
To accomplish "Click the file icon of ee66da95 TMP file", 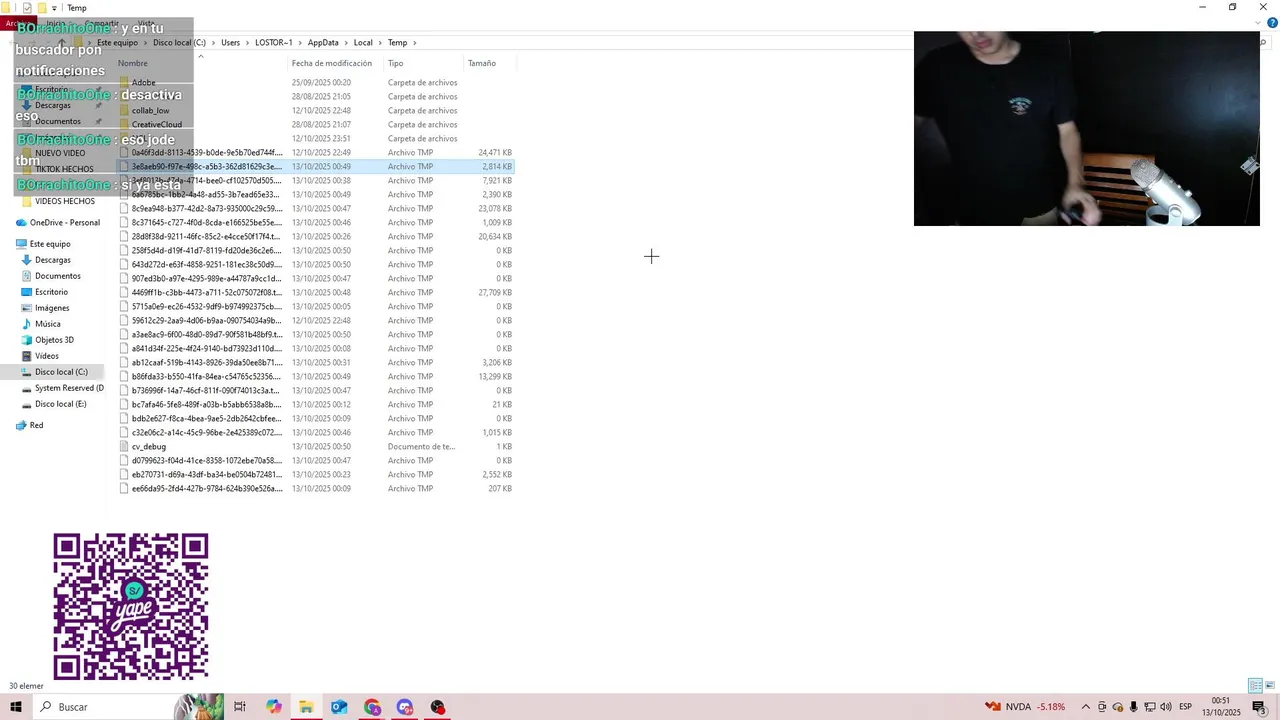I will (124, 488).
